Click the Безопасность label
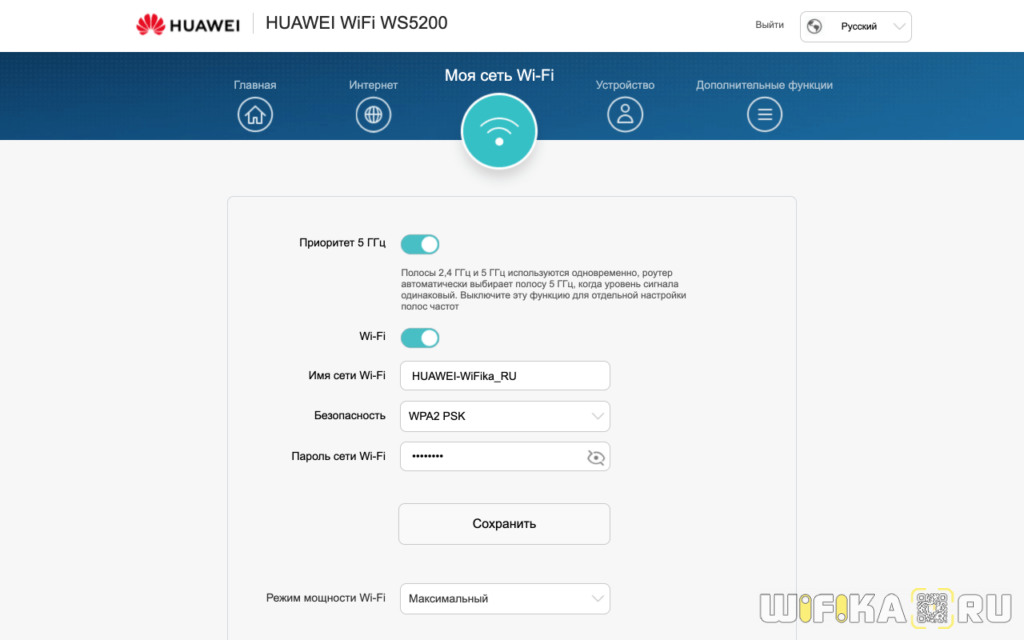The height and width of the screenshot is (640, 1024). click(349, 415)
